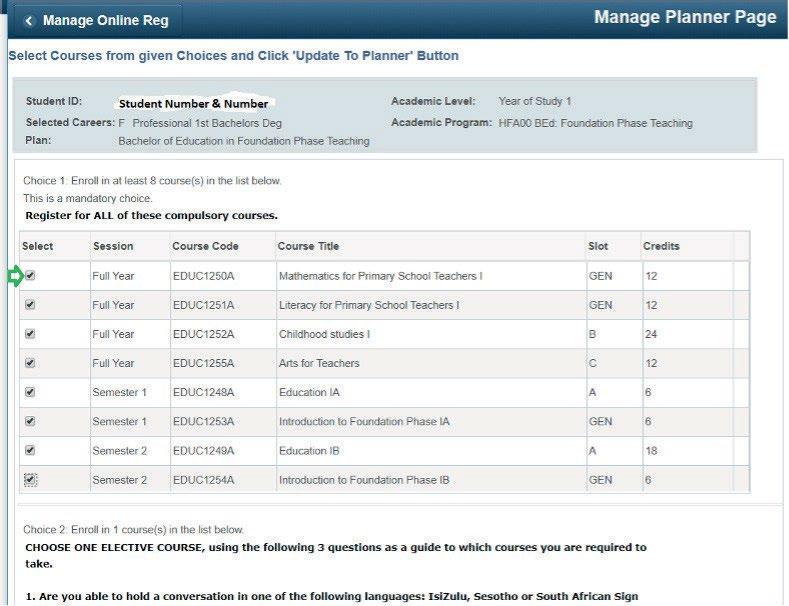Click the Credits column header
Image resolution: width=789 pixels, height=606 pixels.
tap(661, 246)
